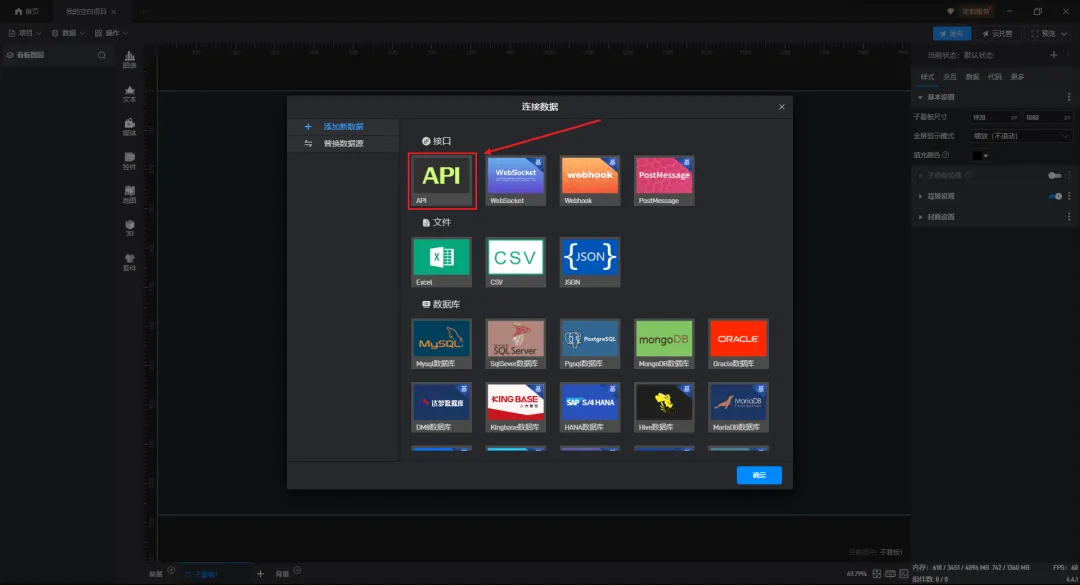Expand the 封面设置 section
The height and width of the screenshot is (585, 1080).
(921, 217)
